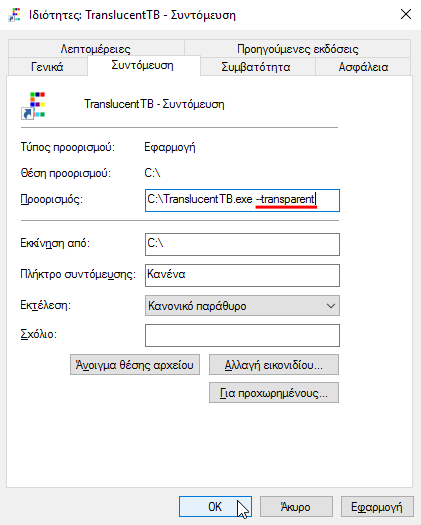Open the Συμβατότητα tab
This screenshot has height=525, width=421.
256,67
